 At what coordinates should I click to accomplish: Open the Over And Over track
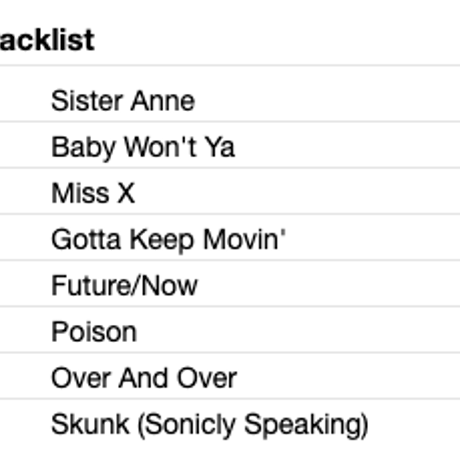tap(144, 378)
